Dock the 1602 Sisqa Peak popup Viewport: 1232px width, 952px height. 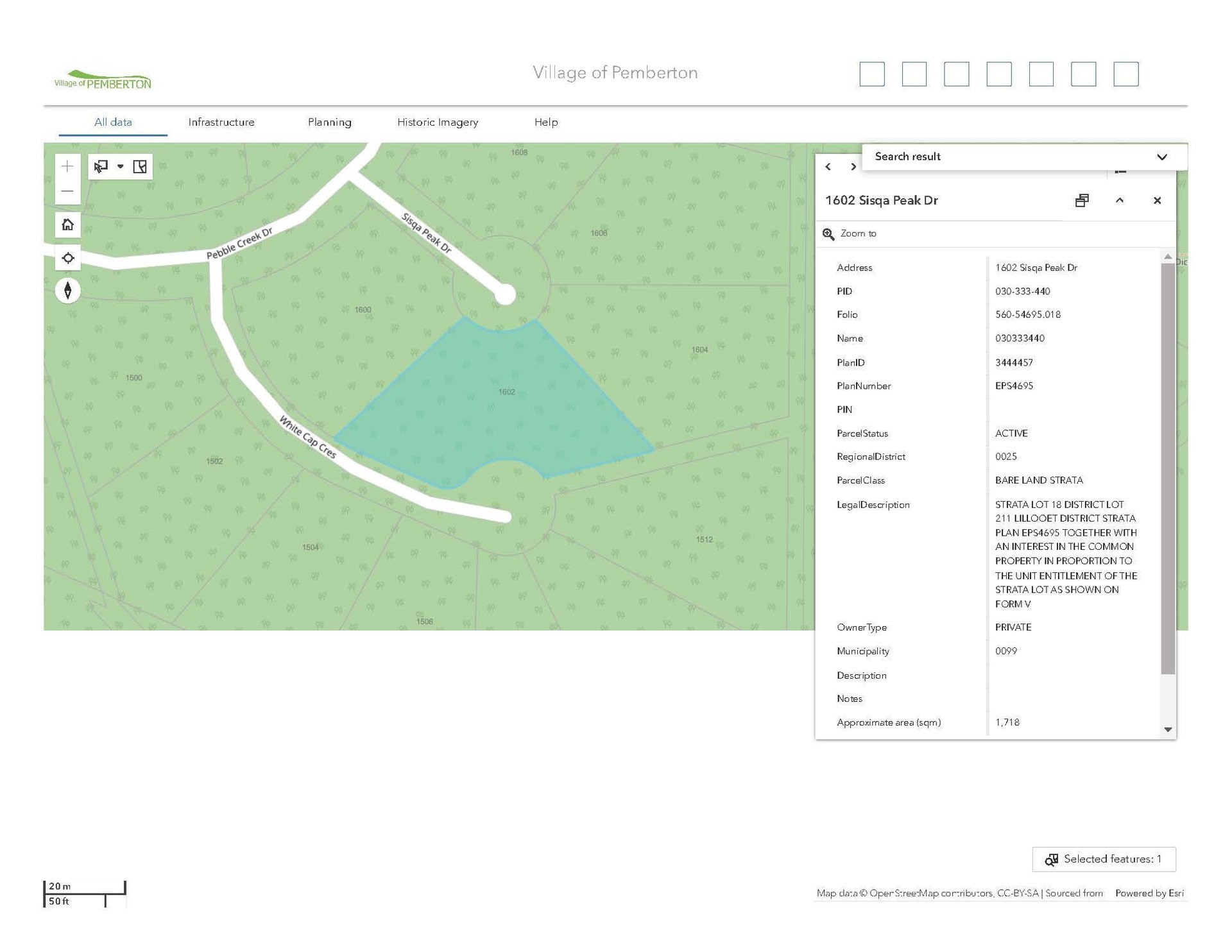[x=1082, y=201]
